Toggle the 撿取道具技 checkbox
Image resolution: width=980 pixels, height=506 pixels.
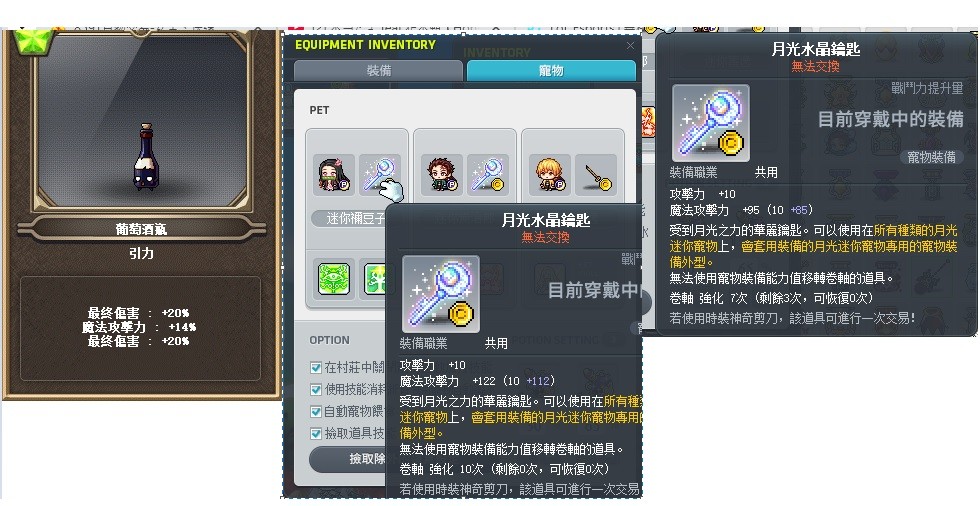[x=316, y=434]
